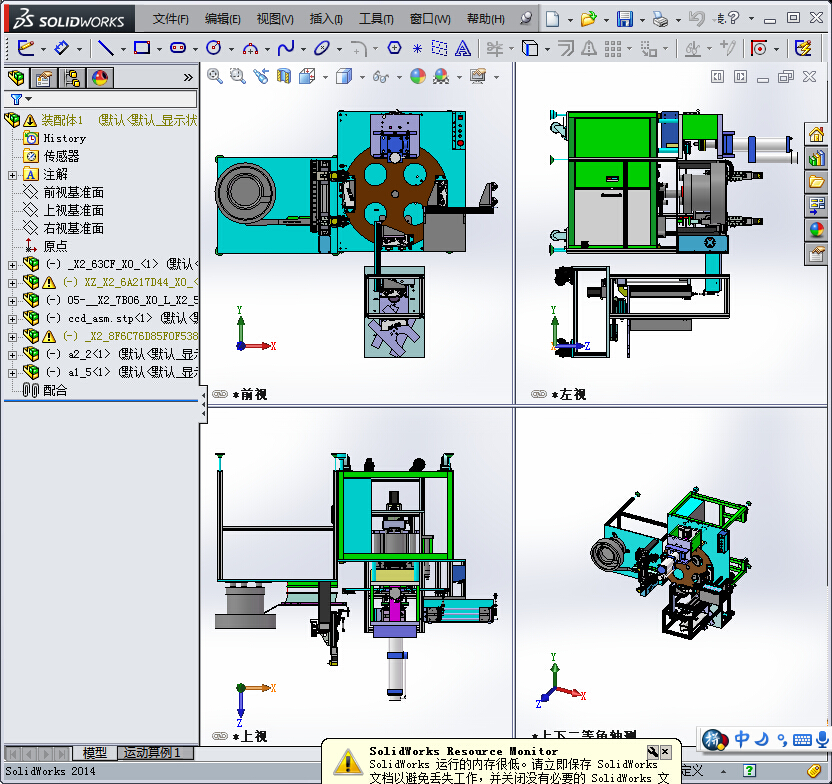Click the New document icon
Screen dimensions: 832x784
pos(552,19)
